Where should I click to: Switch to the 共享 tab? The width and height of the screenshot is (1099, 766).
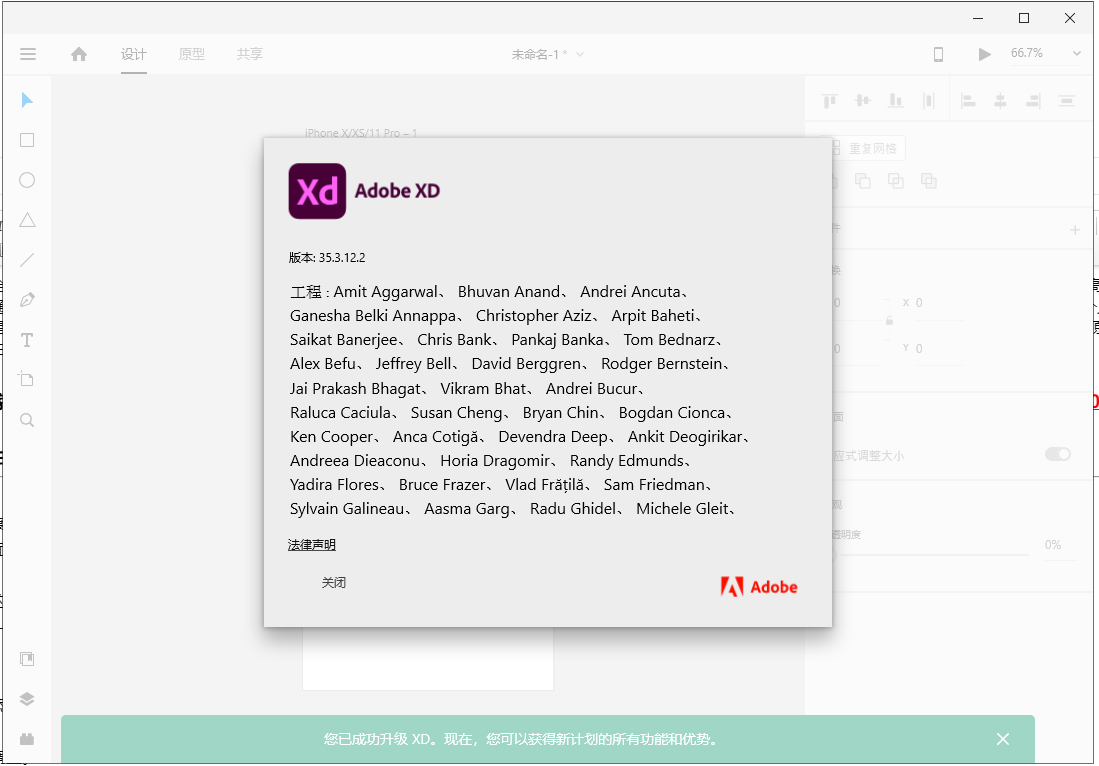(249, 54)
